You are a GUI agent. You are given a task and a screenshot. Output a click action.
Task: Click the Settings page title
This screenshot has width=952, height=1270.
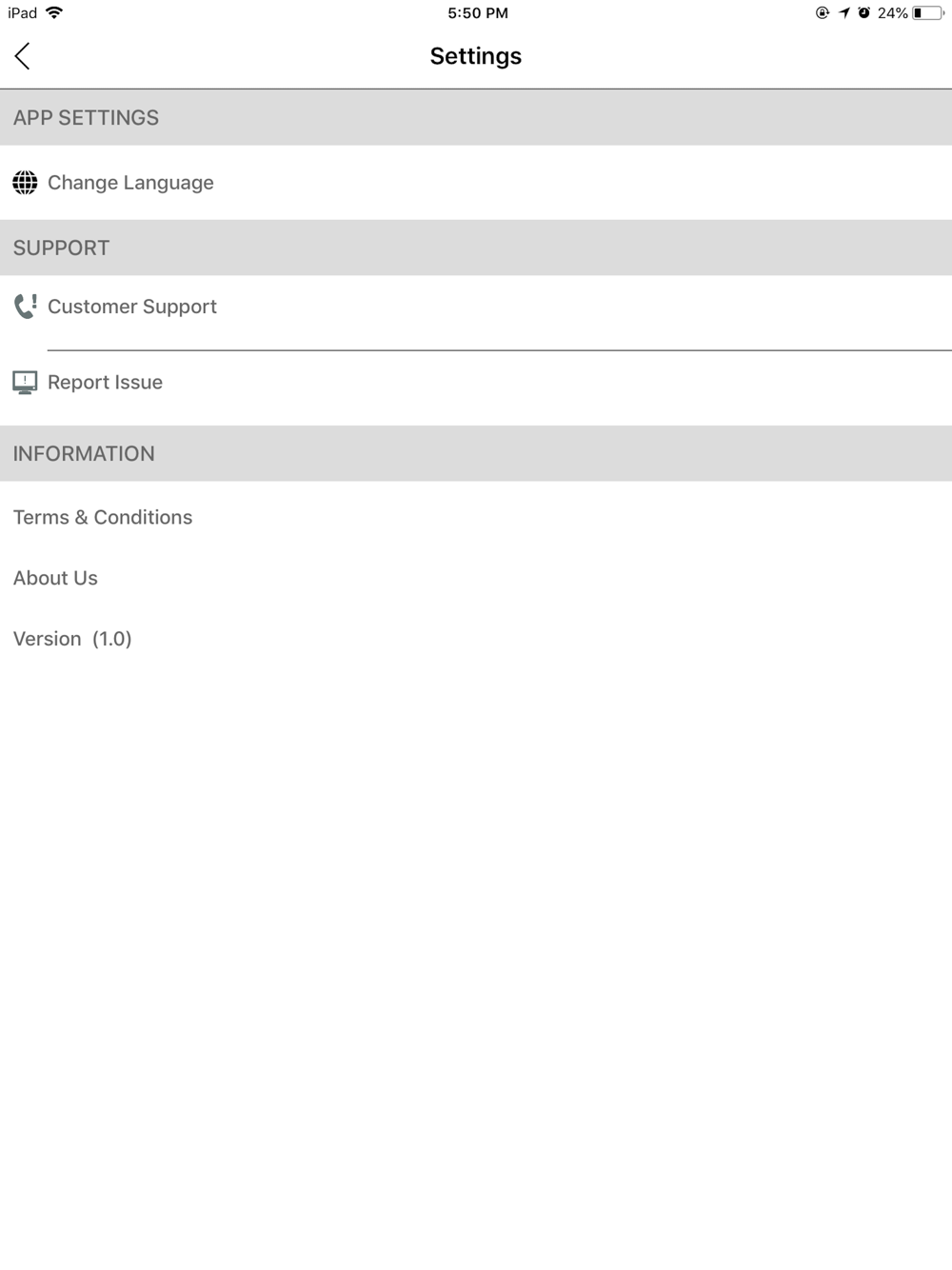click(476, 56)
